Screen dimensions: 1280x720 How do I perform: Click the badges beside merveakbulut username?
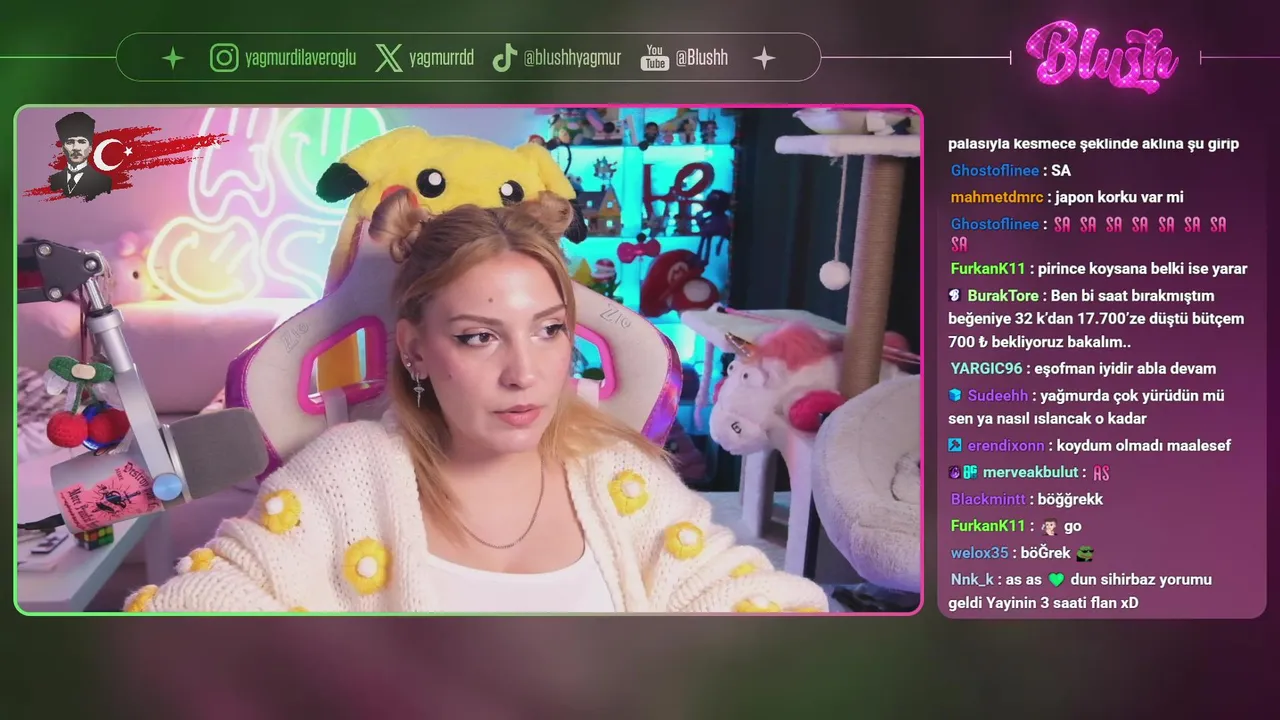coord(963,473)
